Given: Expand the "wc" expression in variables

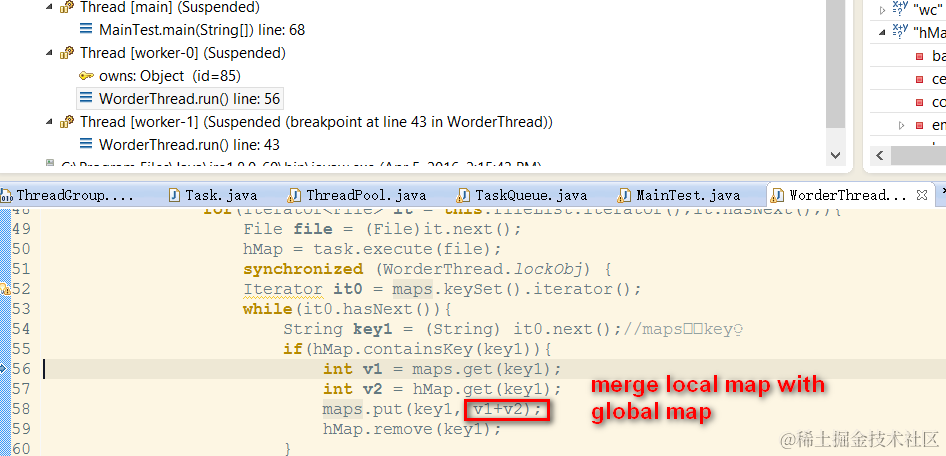Looking at the screenshot, I should click(x=882, y=10).
